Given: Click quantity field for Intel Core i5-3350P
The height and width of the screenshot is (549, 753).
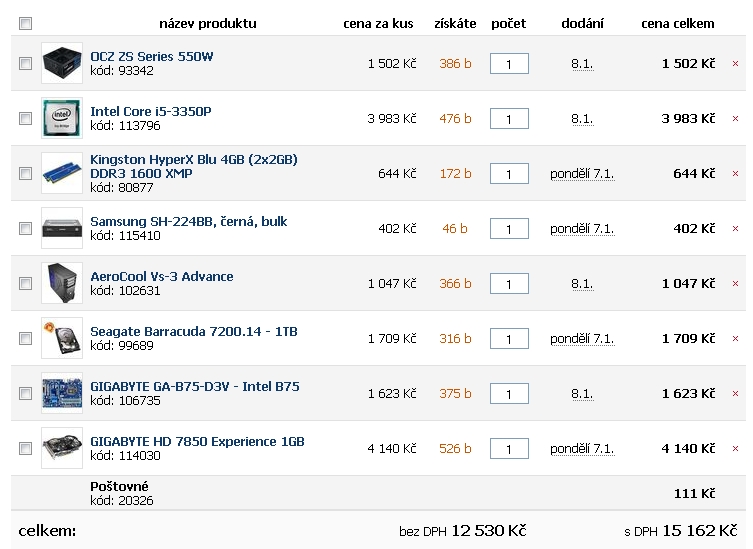Looking at the screenshot, I should pos(509,119).
